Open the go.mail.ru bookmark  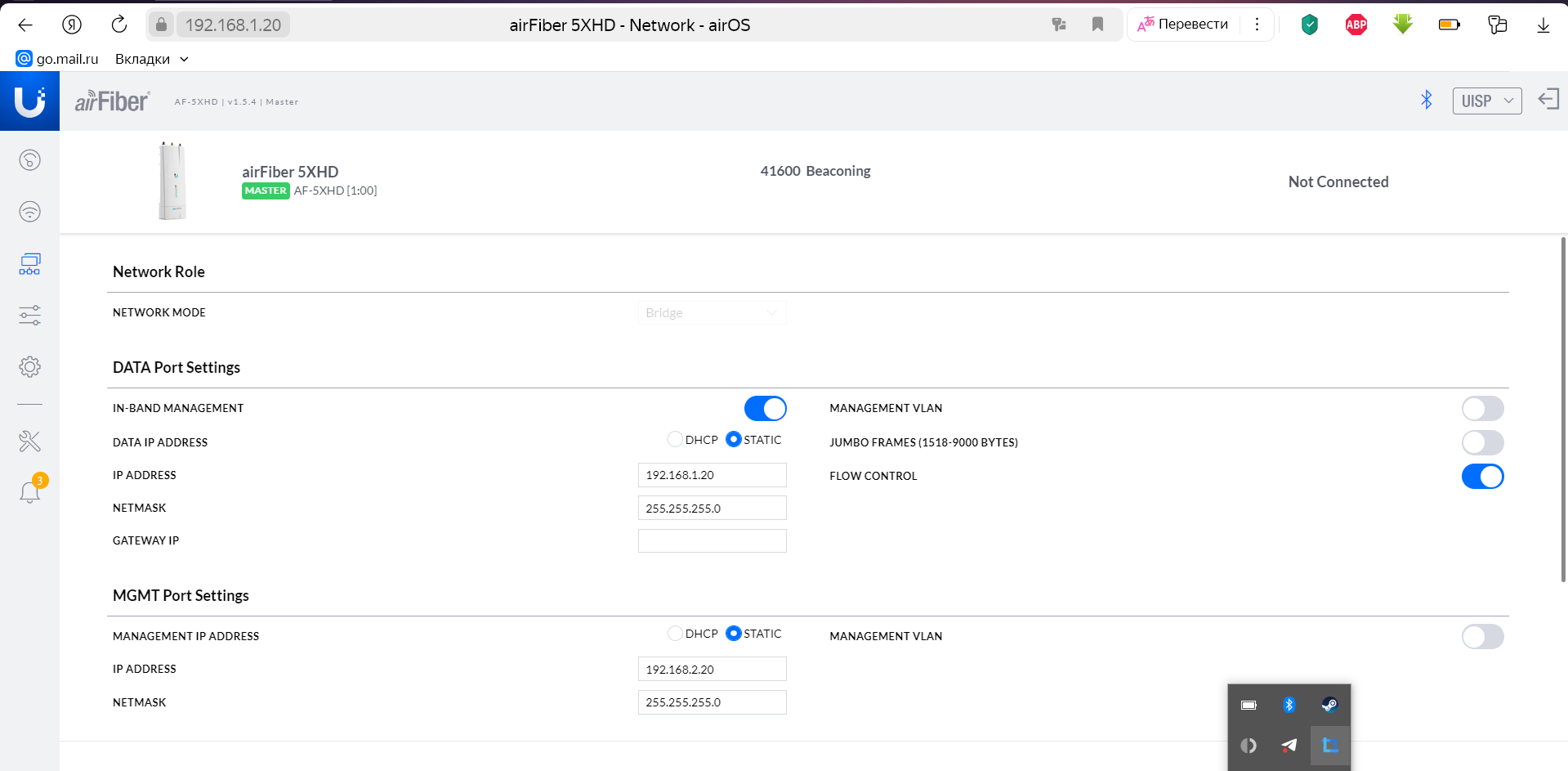(x=57, y=59)
